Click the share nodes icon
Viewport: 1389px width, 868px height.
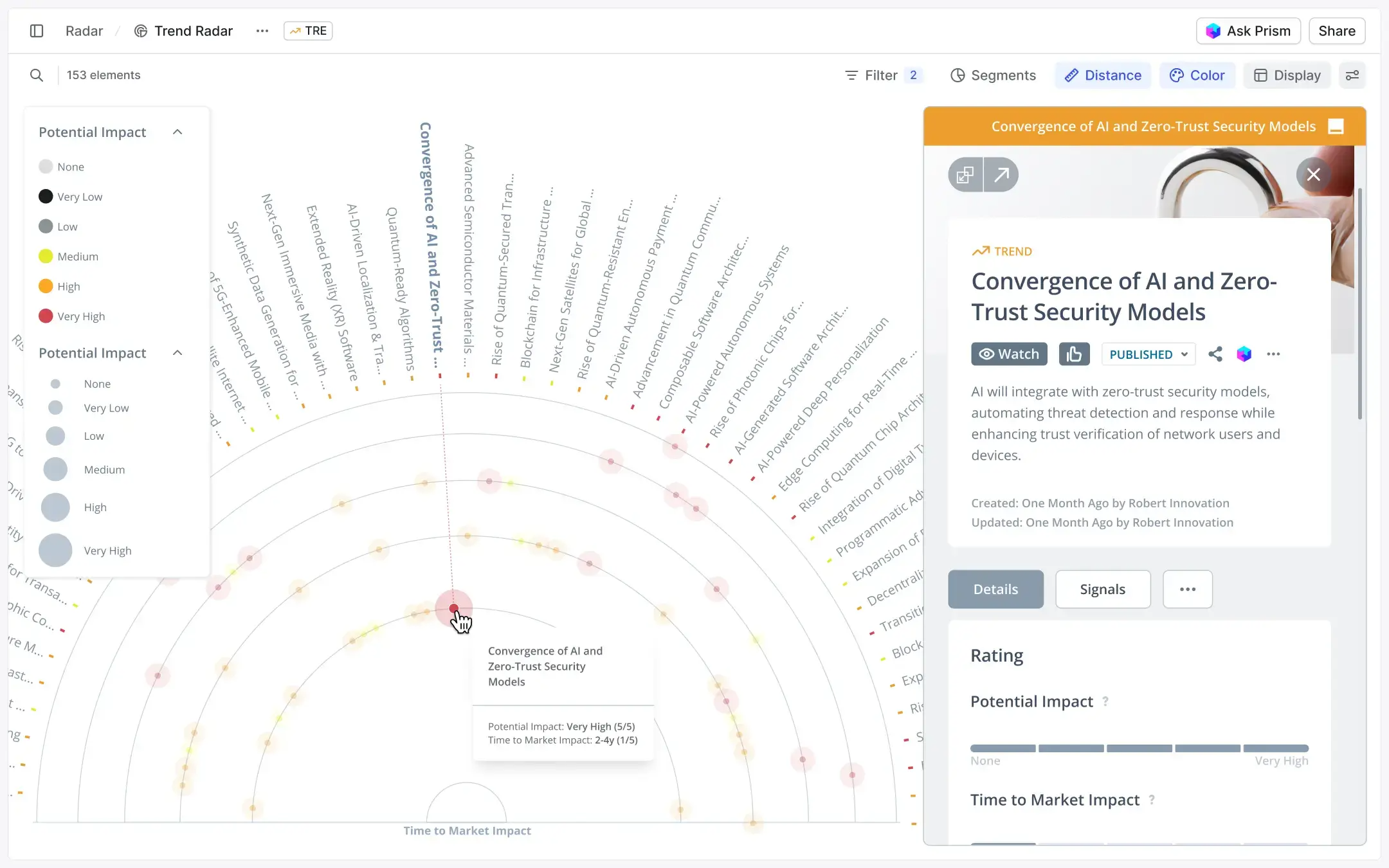(x=1215, y=354)
